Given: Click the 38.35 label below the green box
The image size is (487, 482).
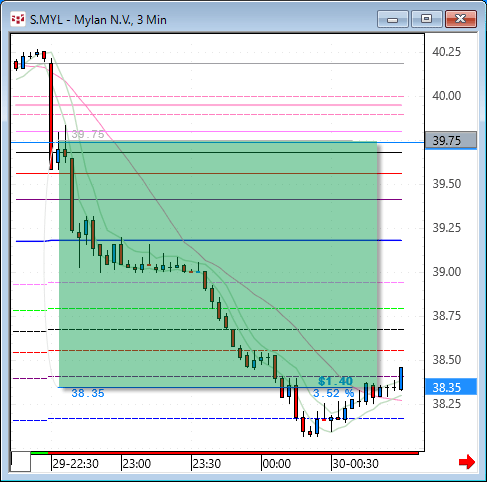Looking at the screenshot, I should (88, 393).
